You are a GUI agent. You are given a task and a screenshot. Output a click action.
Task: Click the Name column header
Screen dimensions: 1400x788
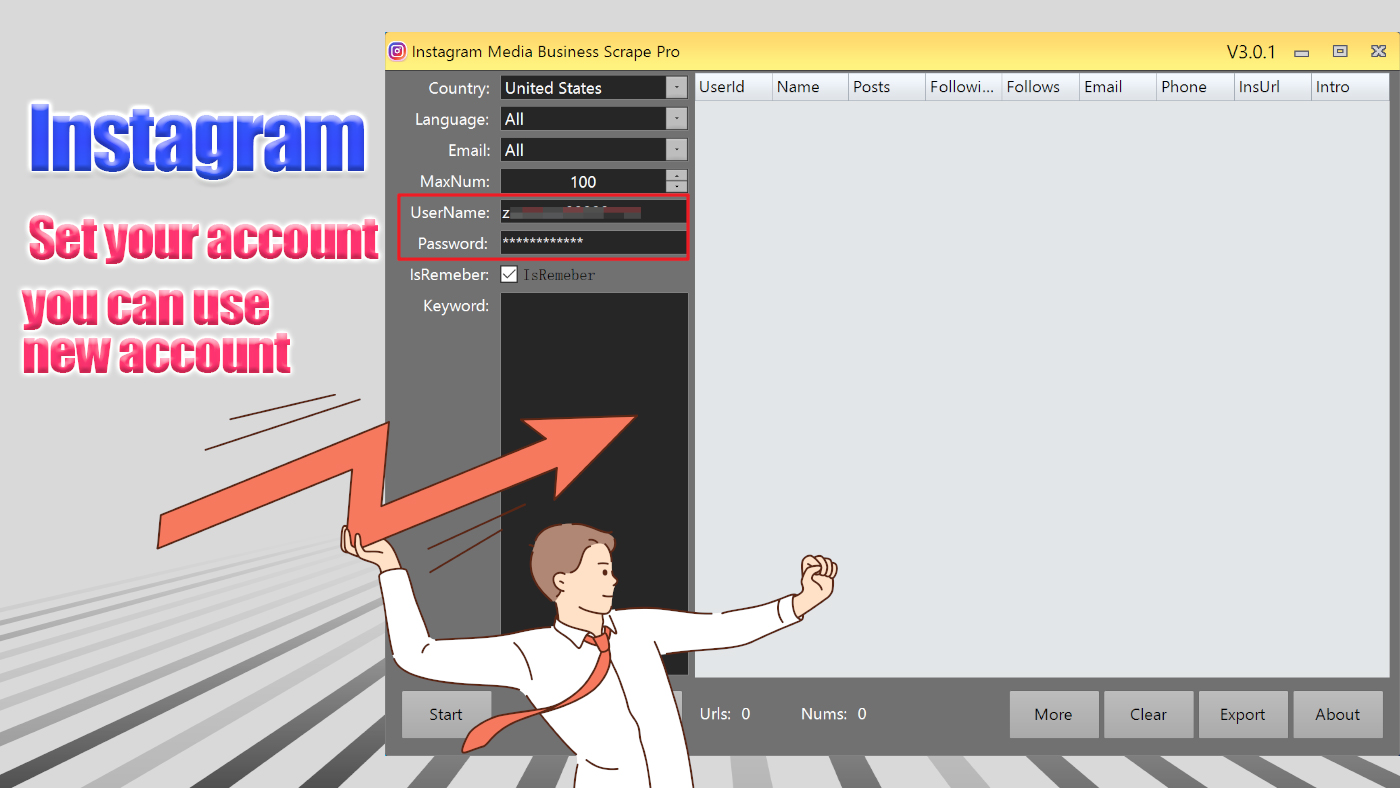[811, 87]
